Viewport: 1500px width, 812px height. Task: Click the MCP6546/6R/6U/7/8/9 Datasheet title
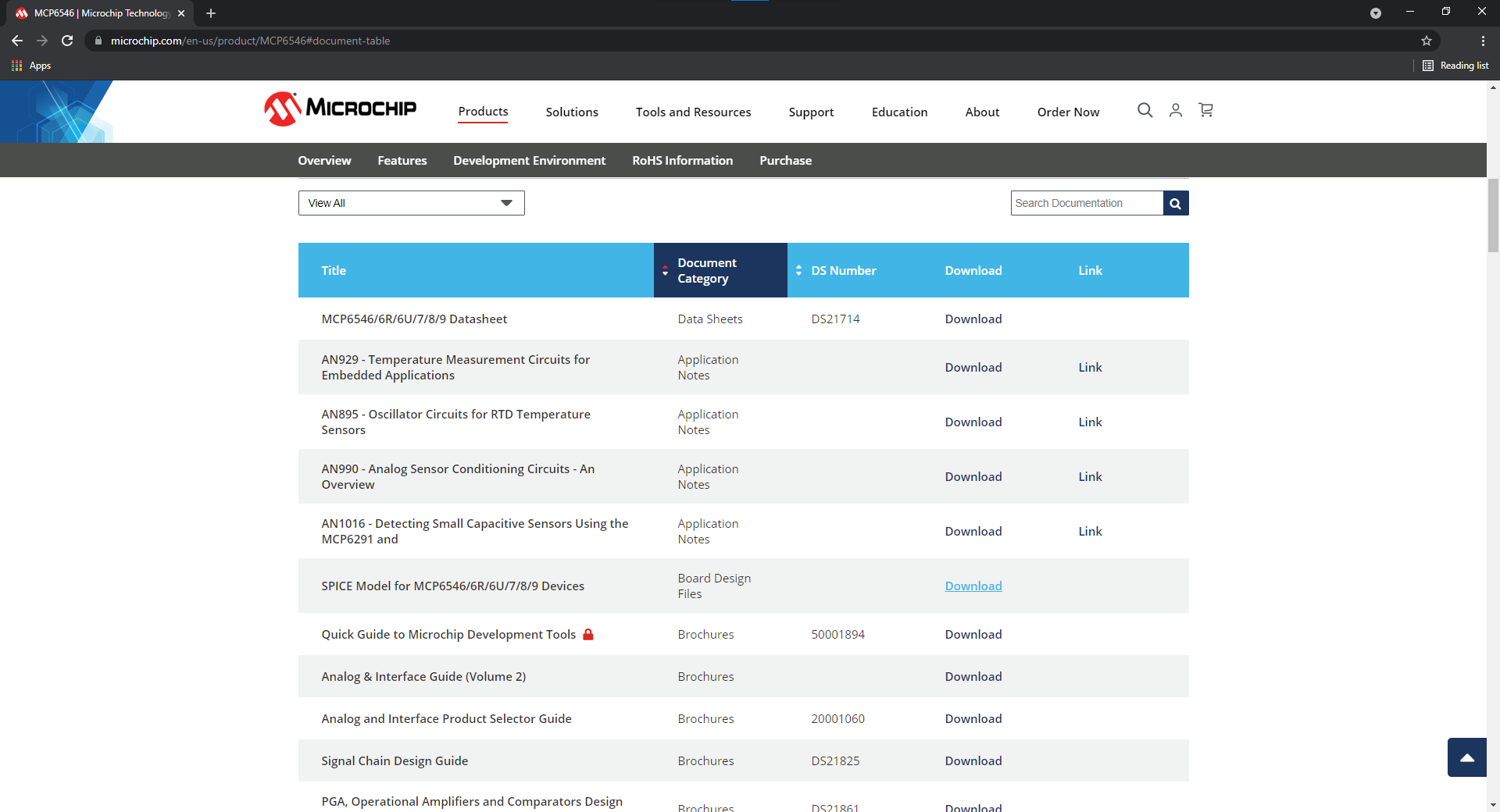(x=414, y=319)
